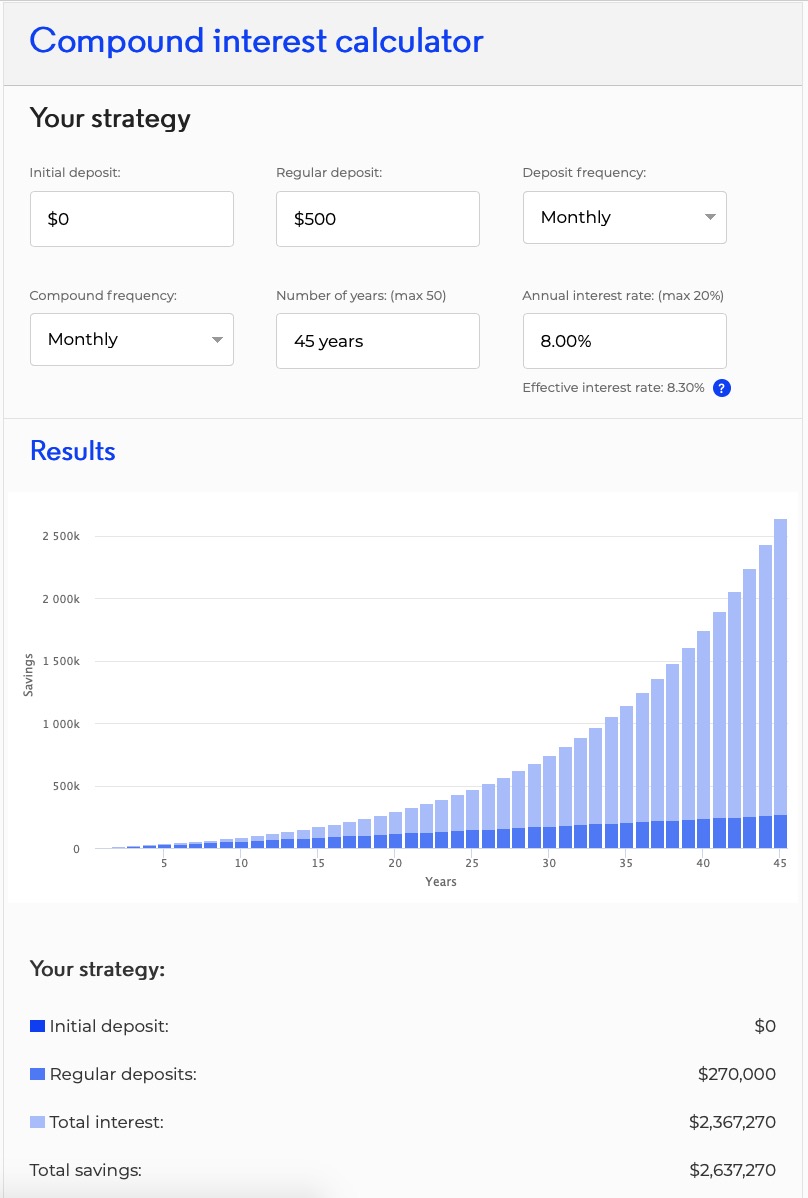
Task: Select the Number of years field
Action: (x=377, y=341)
